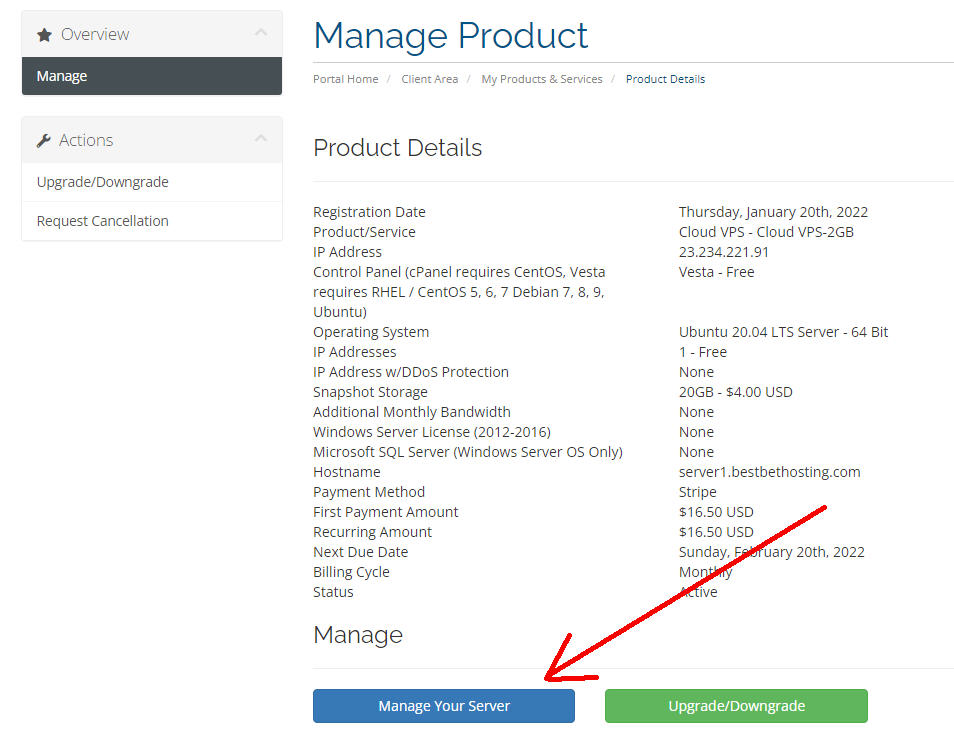Open My Products & Services breadcrumb
The height and width of the screenshot is (737, 954).
541,79
